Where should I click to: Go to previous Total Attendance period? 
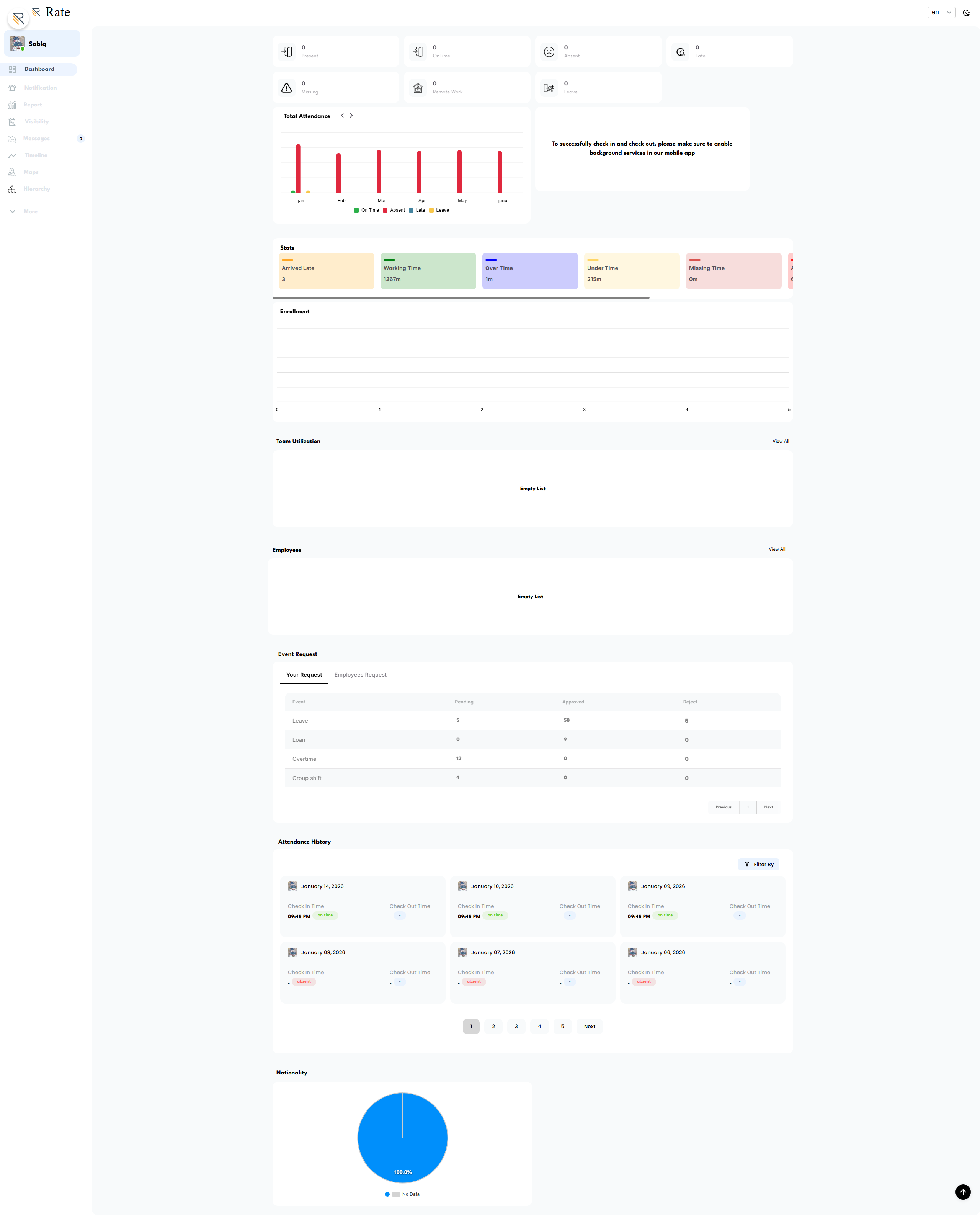tap(342, 116)
